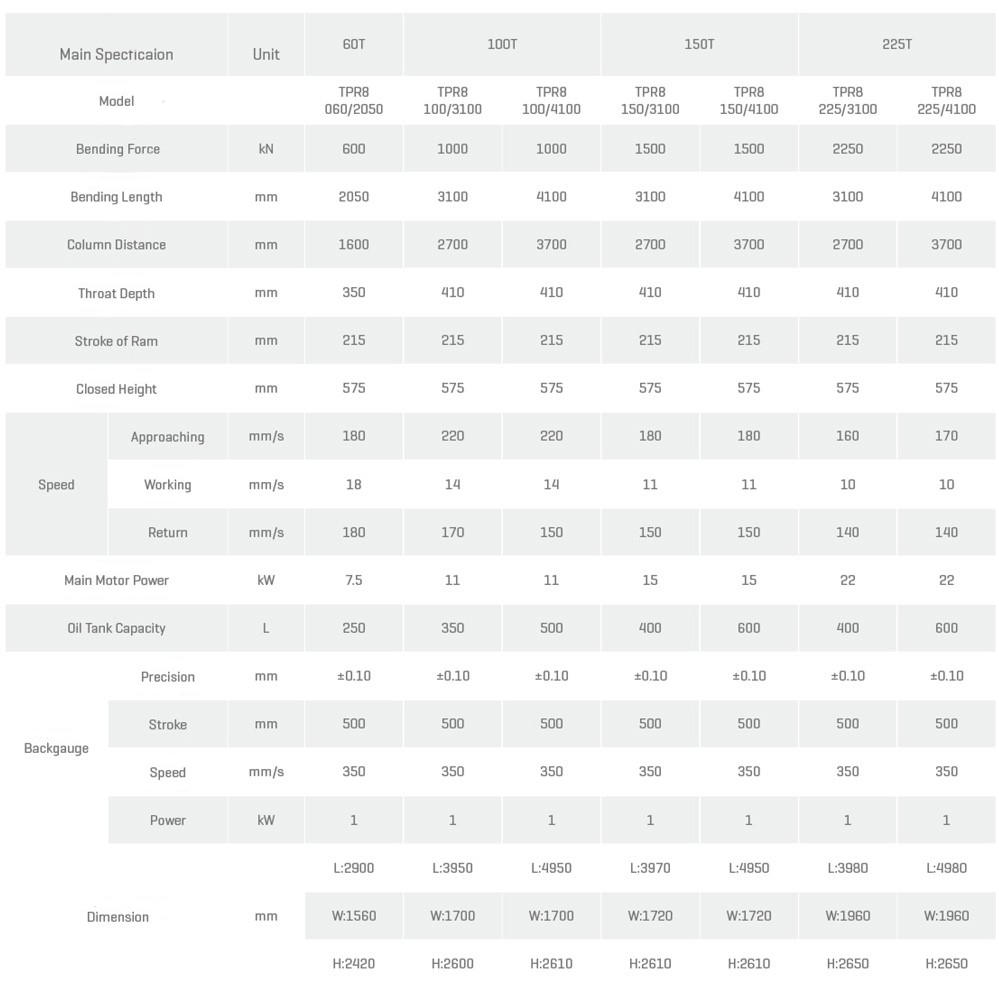Select the 225T group header
This screenshot has height=981, width=999.
(897, 44)
